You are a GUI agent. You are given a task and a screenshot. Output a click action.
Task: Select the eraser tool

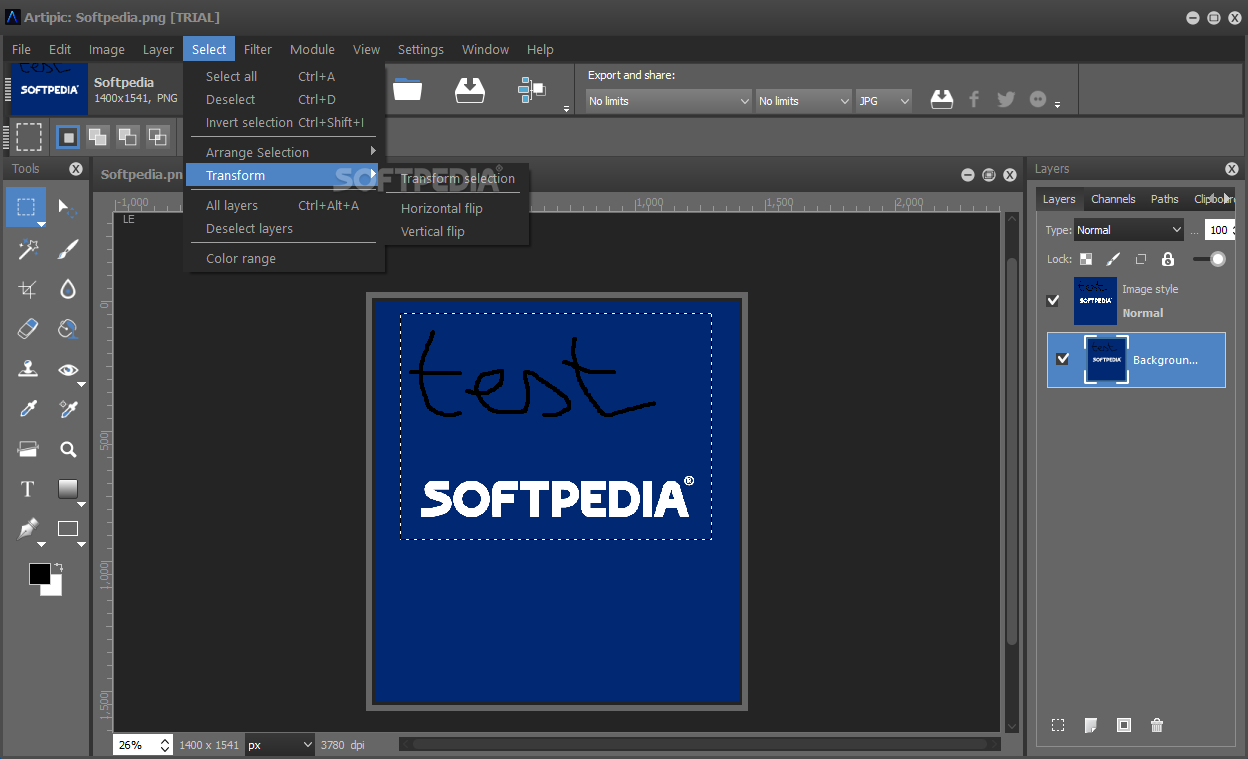click(x=27, y=329)
